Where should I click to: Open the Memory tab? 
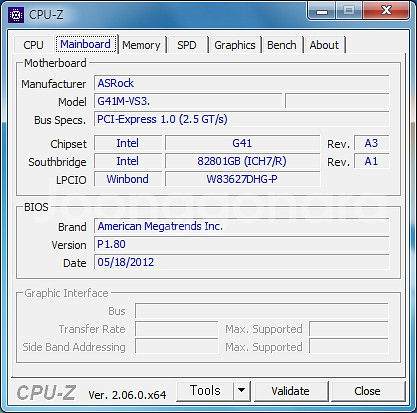pos(141,45)
